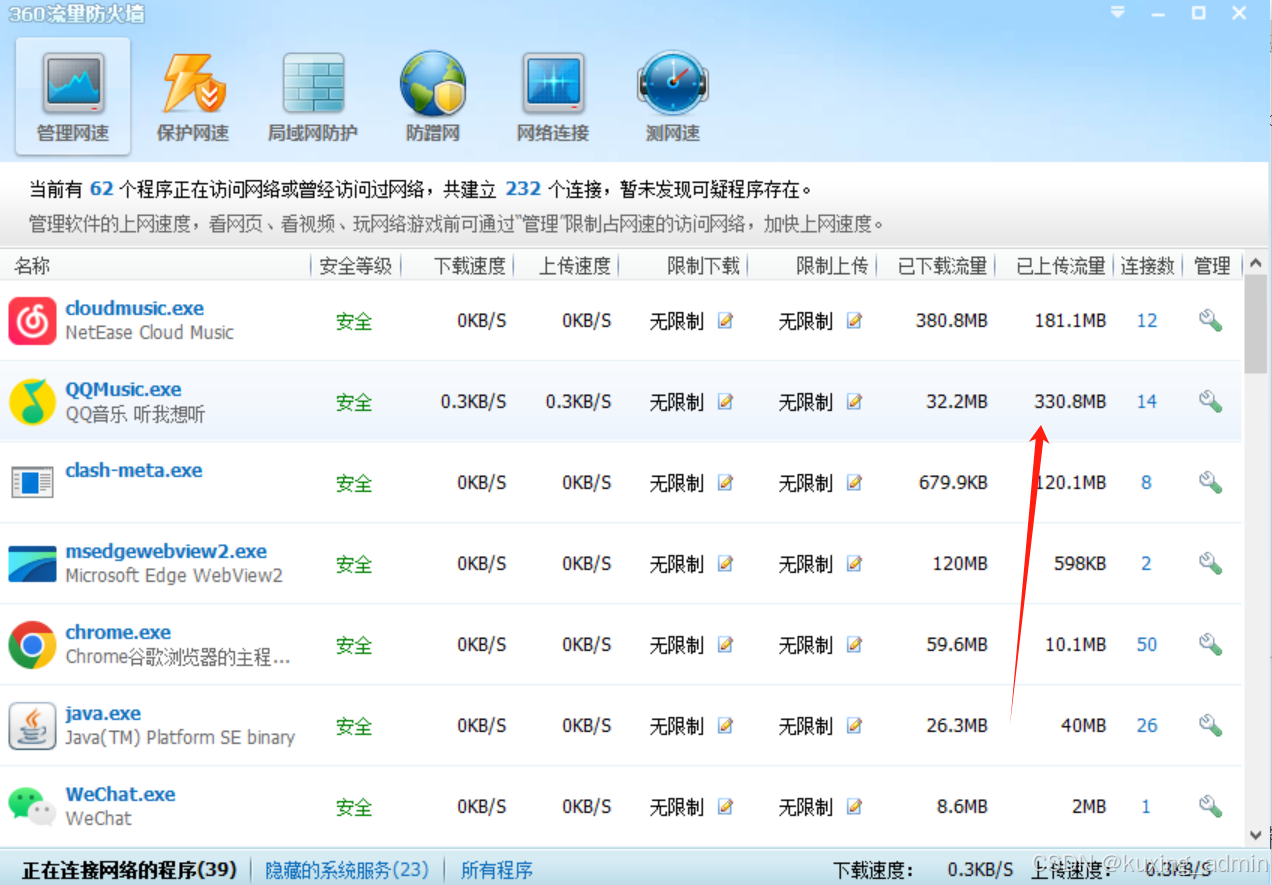Sort by 下载速度 column header

pyautogui.click(x=470, y=266)
